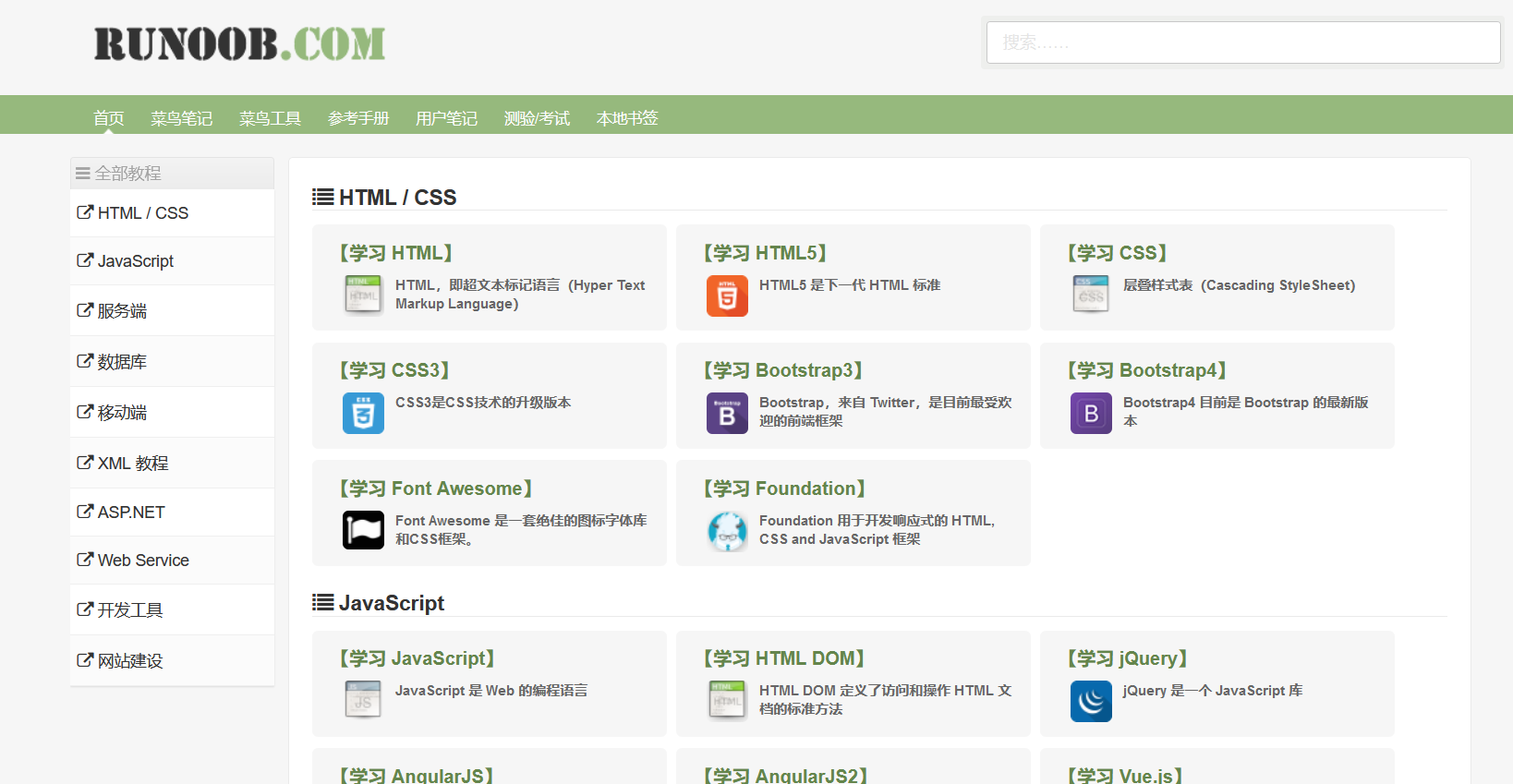Screen dimensions: 1513x784
Task: Open the 【学习 Bootstrap4】 tutorial link
Action: (x=1147, y=370)
